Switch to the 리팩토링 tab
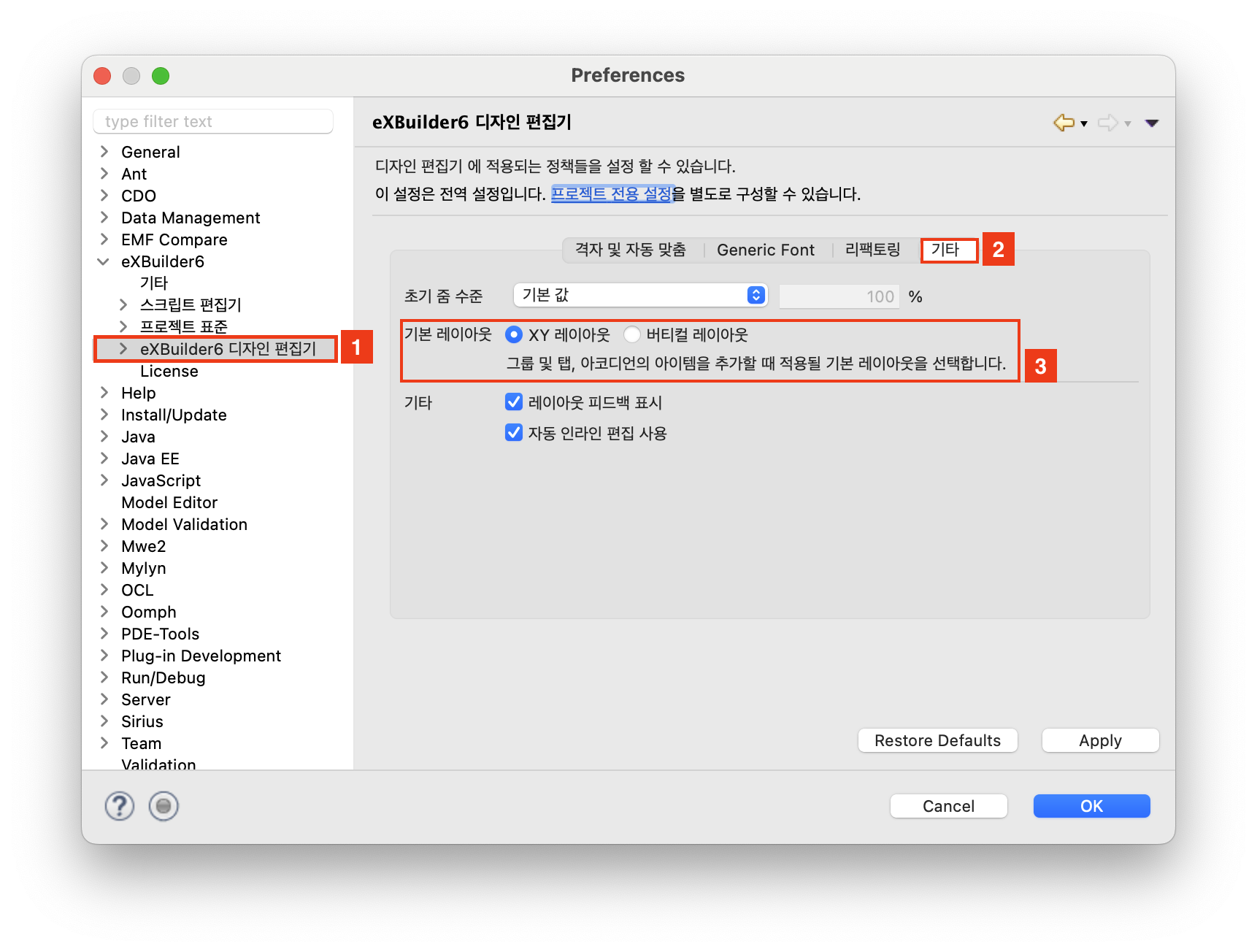1257x952 pixels. tap(872, 250)
